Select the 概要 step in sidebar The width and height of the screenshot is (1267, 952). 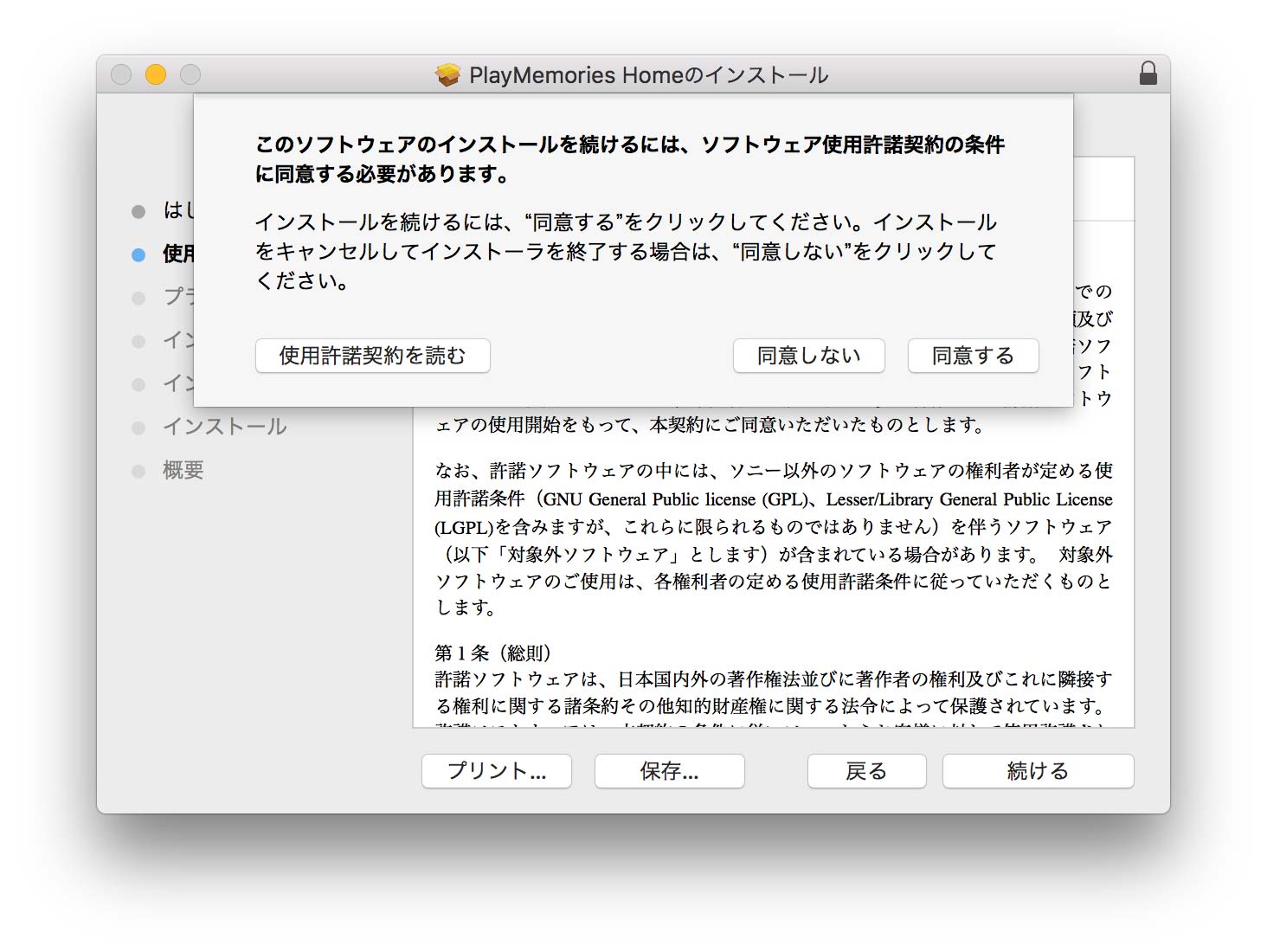[183, 470]
